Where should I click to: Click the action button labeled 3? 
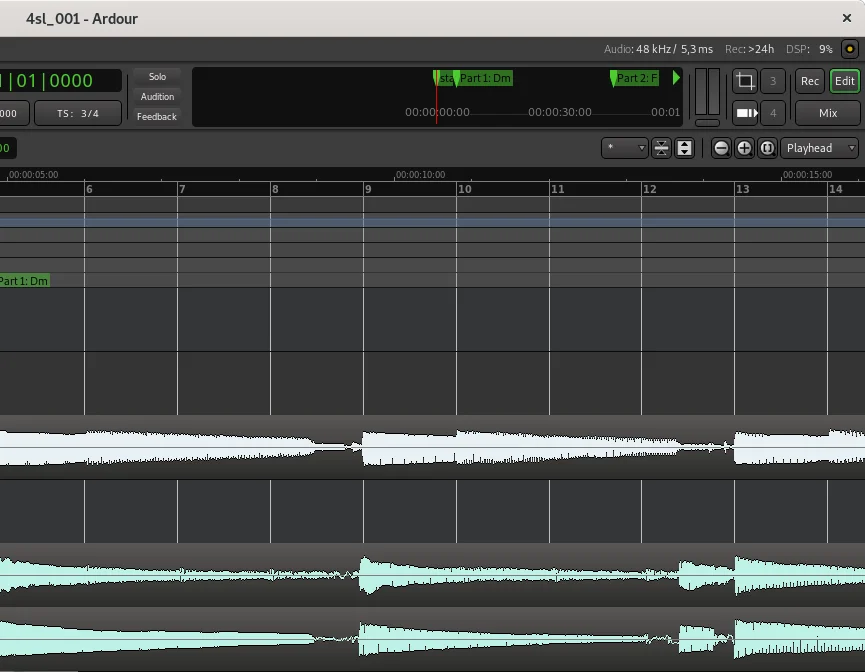click(773, 81)
